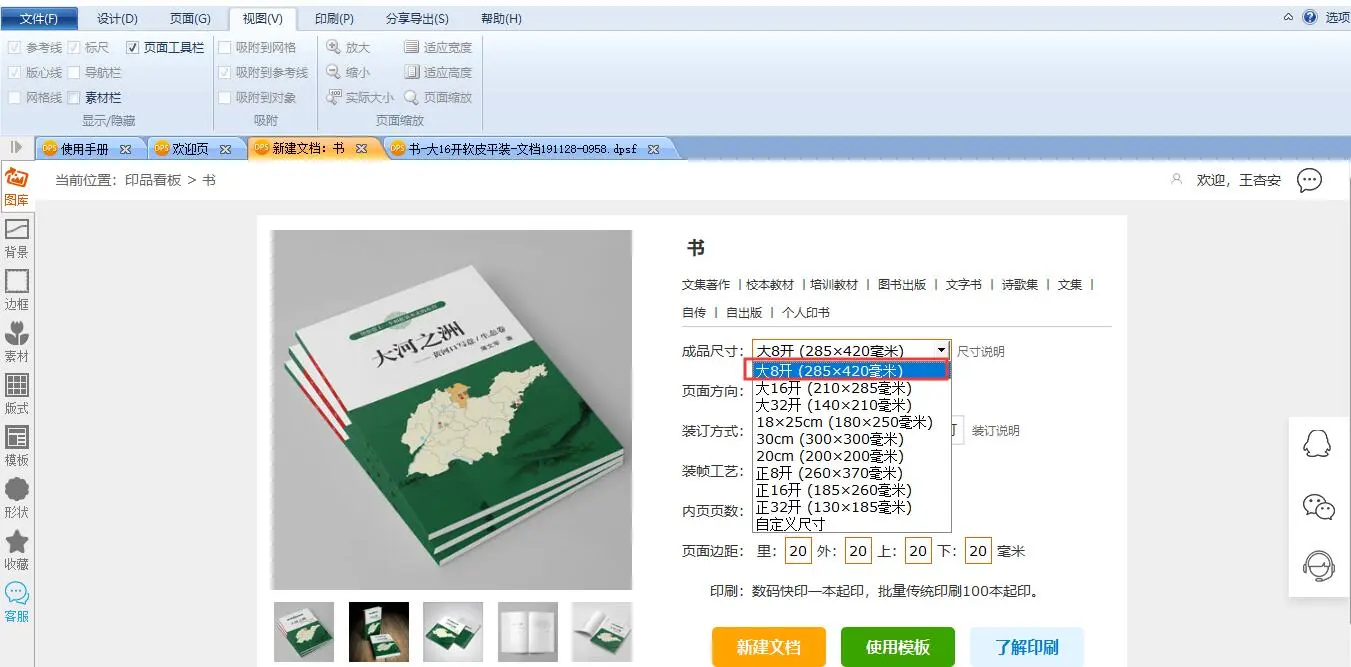Image resolution: width=1351 pixels, height=667 pixels.
Task: Open the WeChat contact floating icon
Action: [1319, 506]
